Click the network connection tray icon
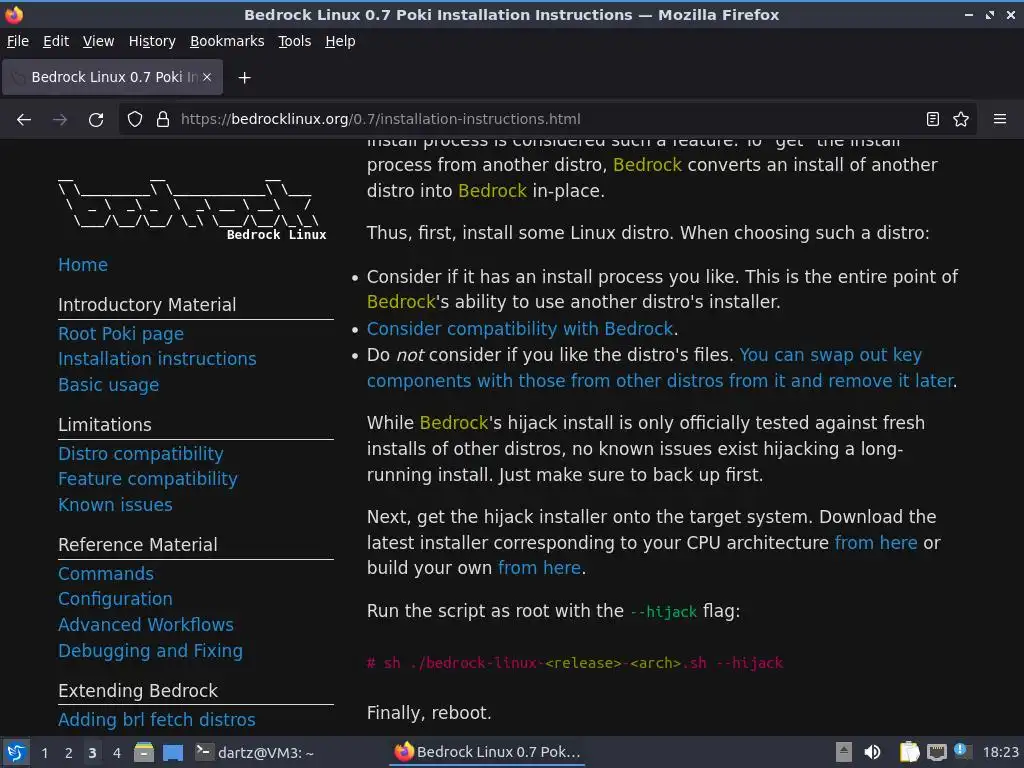This screenshot has height=768, width=1024. [x=936, y=752]
